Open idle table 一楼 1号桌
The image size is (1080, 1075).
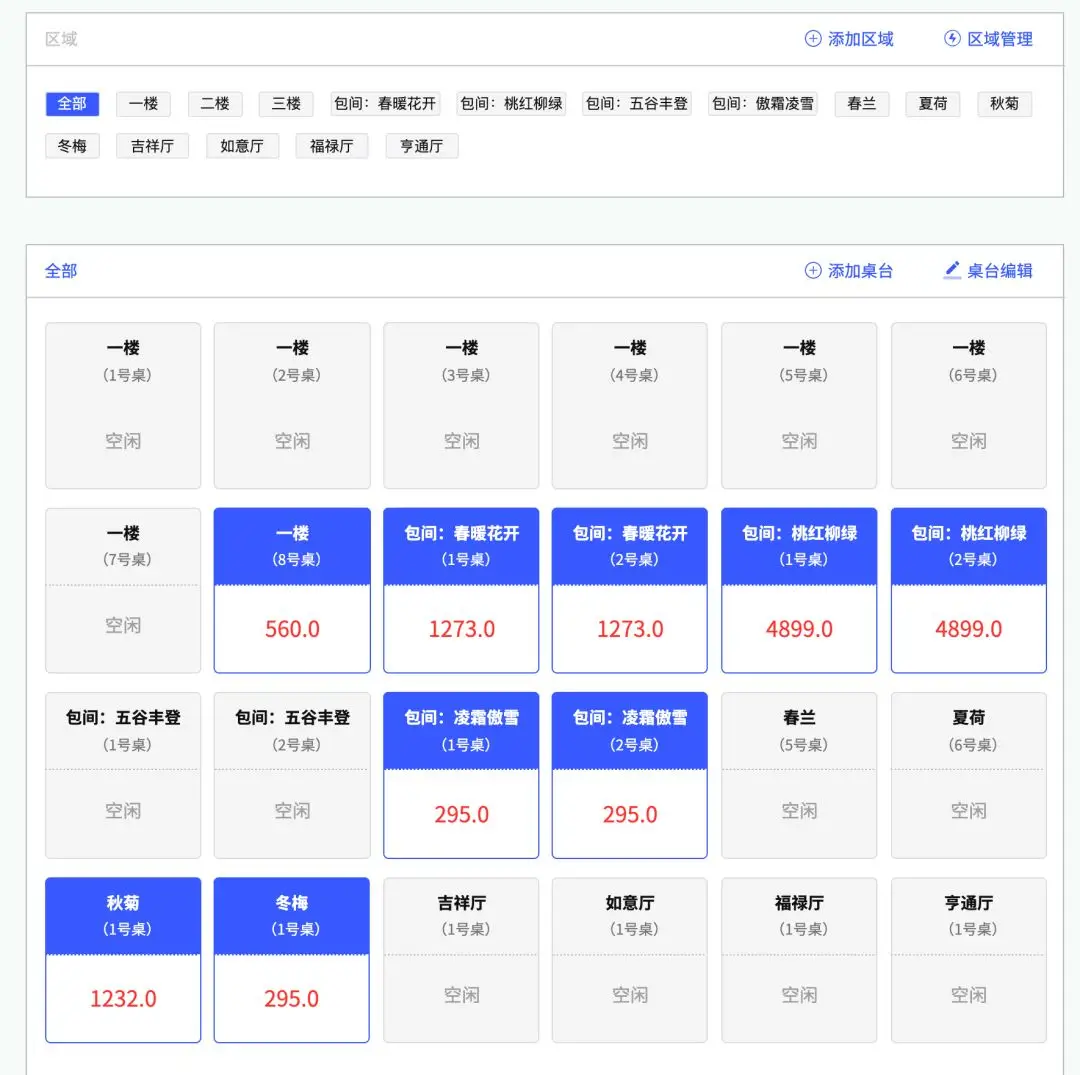coord(123,406)
